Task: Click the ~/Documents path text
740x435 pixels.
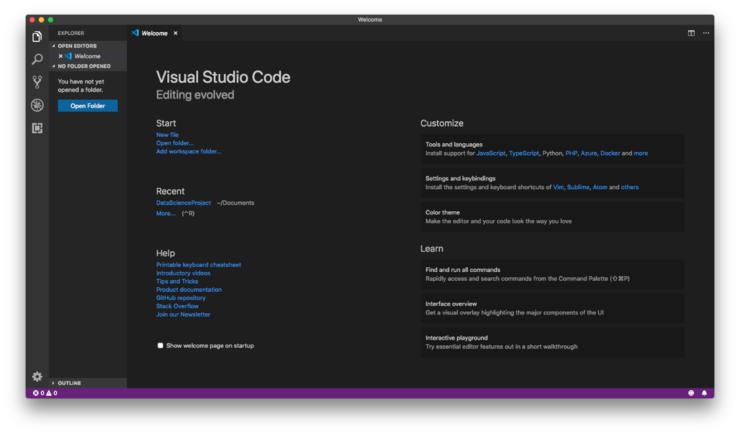Action: click(235, 203)
